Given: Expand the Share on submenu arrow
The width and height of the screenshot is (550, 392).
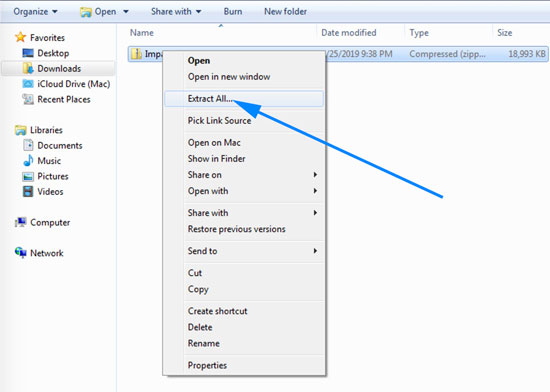Looking at the screenshot, I should click(x=315, y=175).
